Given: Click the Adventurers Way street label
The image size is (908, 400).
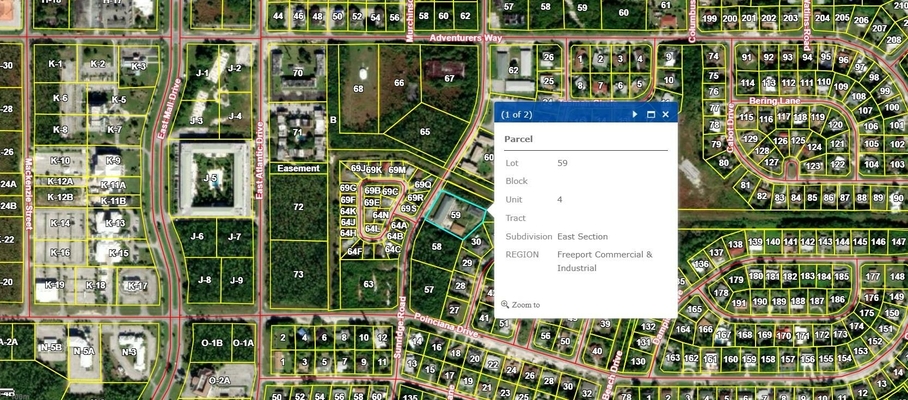Looking at the screenshot, I should tap(465, 38).
